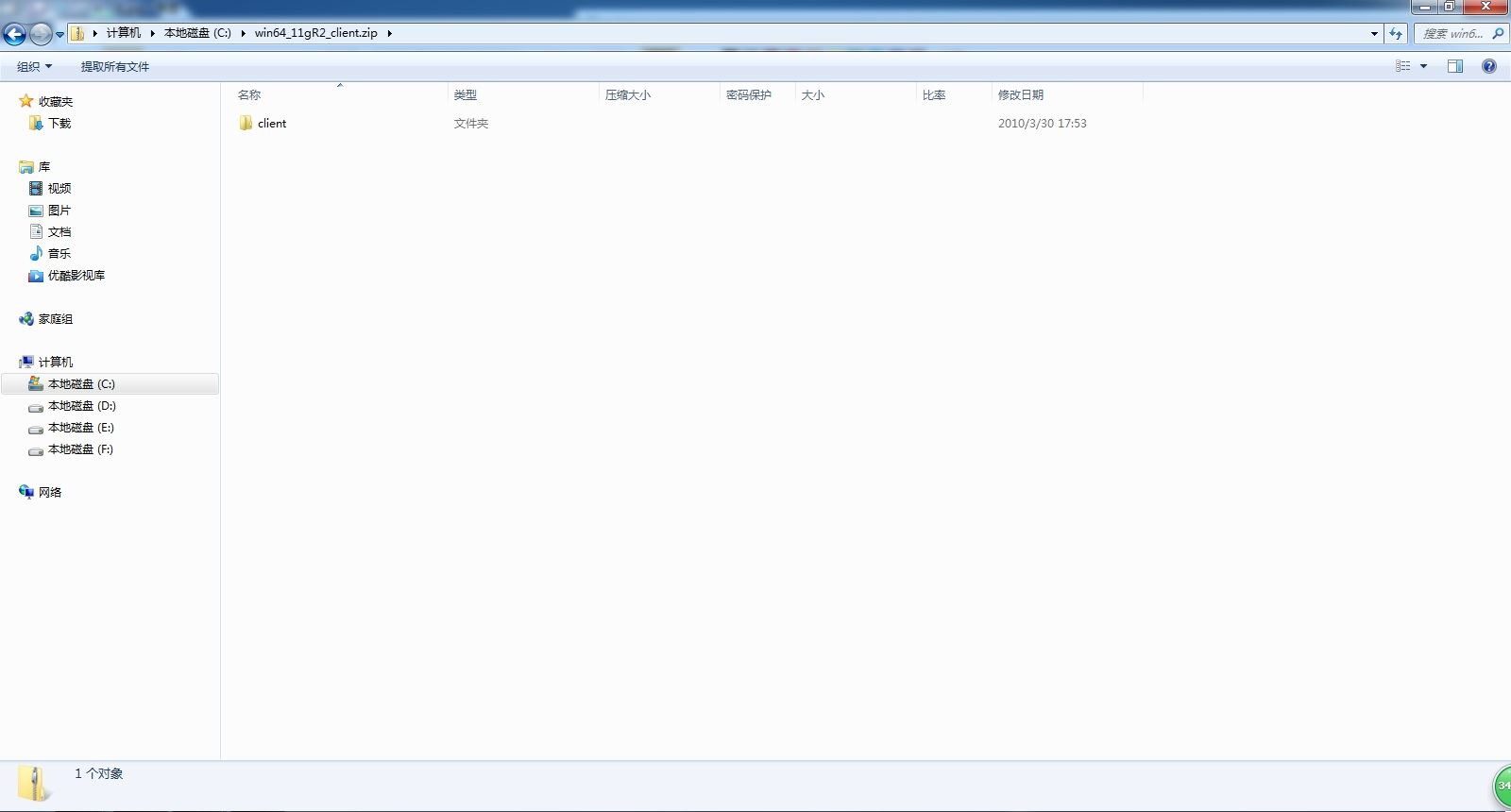The width and height of the screenshot is (1511, 812).
Task: Open the 音乐 library
Action: pyautogui.click(x=59, y=253)
